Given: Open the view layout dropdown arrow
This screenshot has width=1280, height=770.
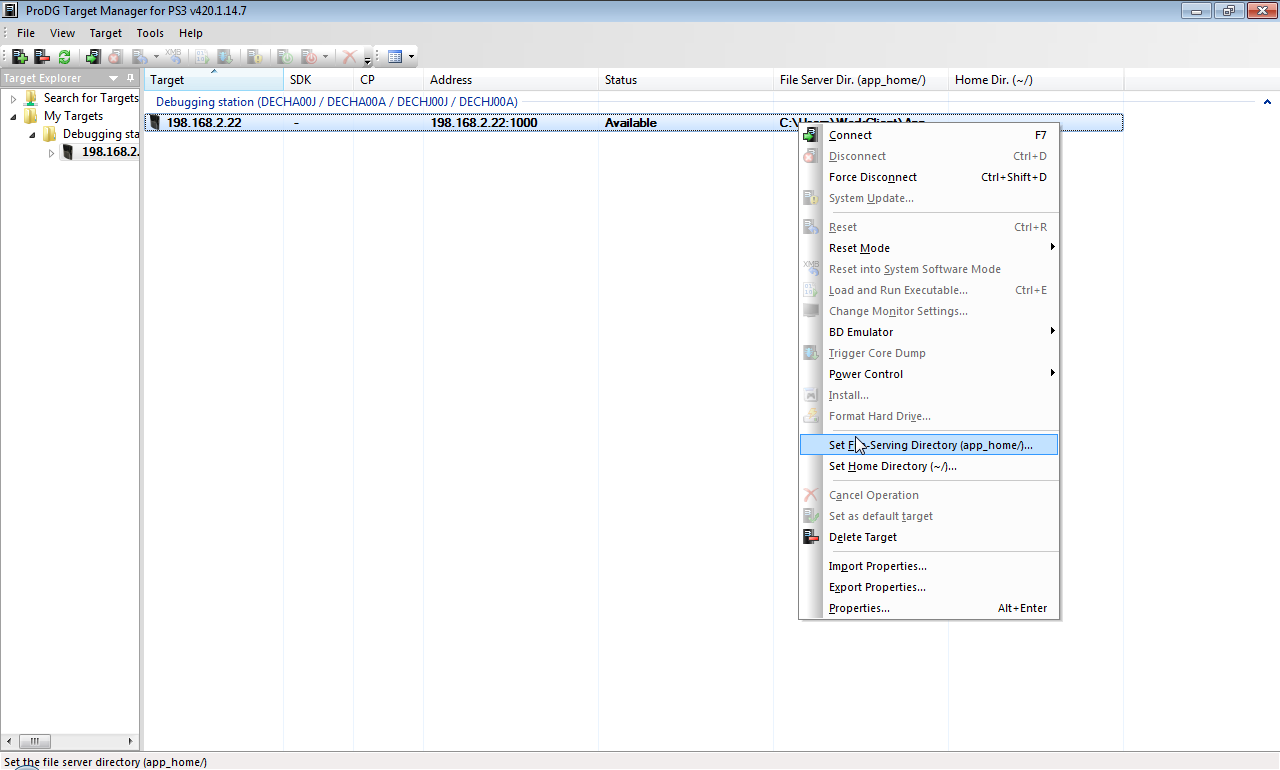Looking at the screenshot, I should 411,57.
